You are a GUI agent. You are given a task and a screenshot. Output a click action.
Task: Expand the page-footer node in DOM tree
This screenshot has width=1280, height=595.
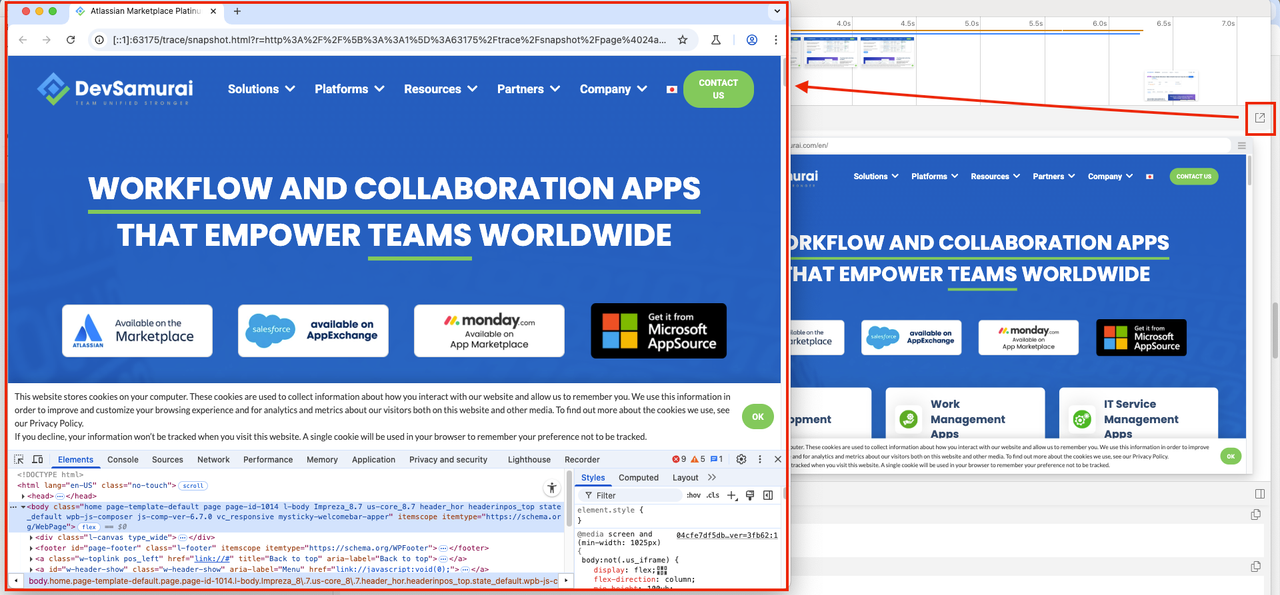tap(31, 548)
